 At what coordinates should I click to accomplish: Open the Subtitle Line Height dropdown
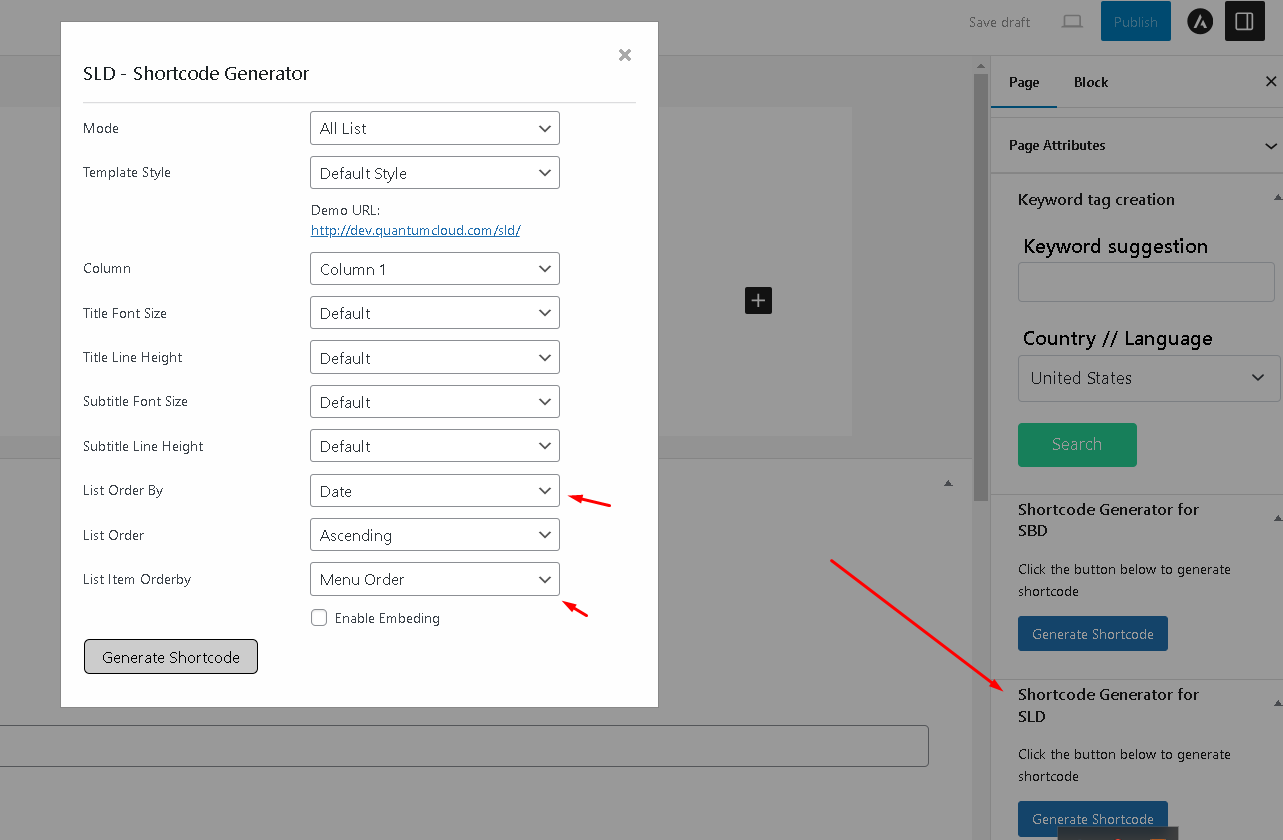435,446
